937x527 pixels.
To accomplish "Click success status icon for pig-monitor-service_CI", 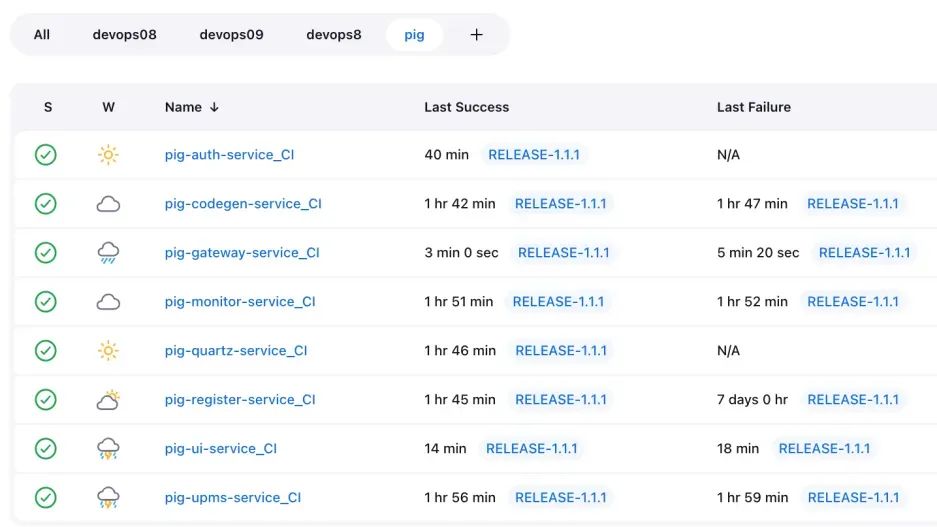I will 45,302.
